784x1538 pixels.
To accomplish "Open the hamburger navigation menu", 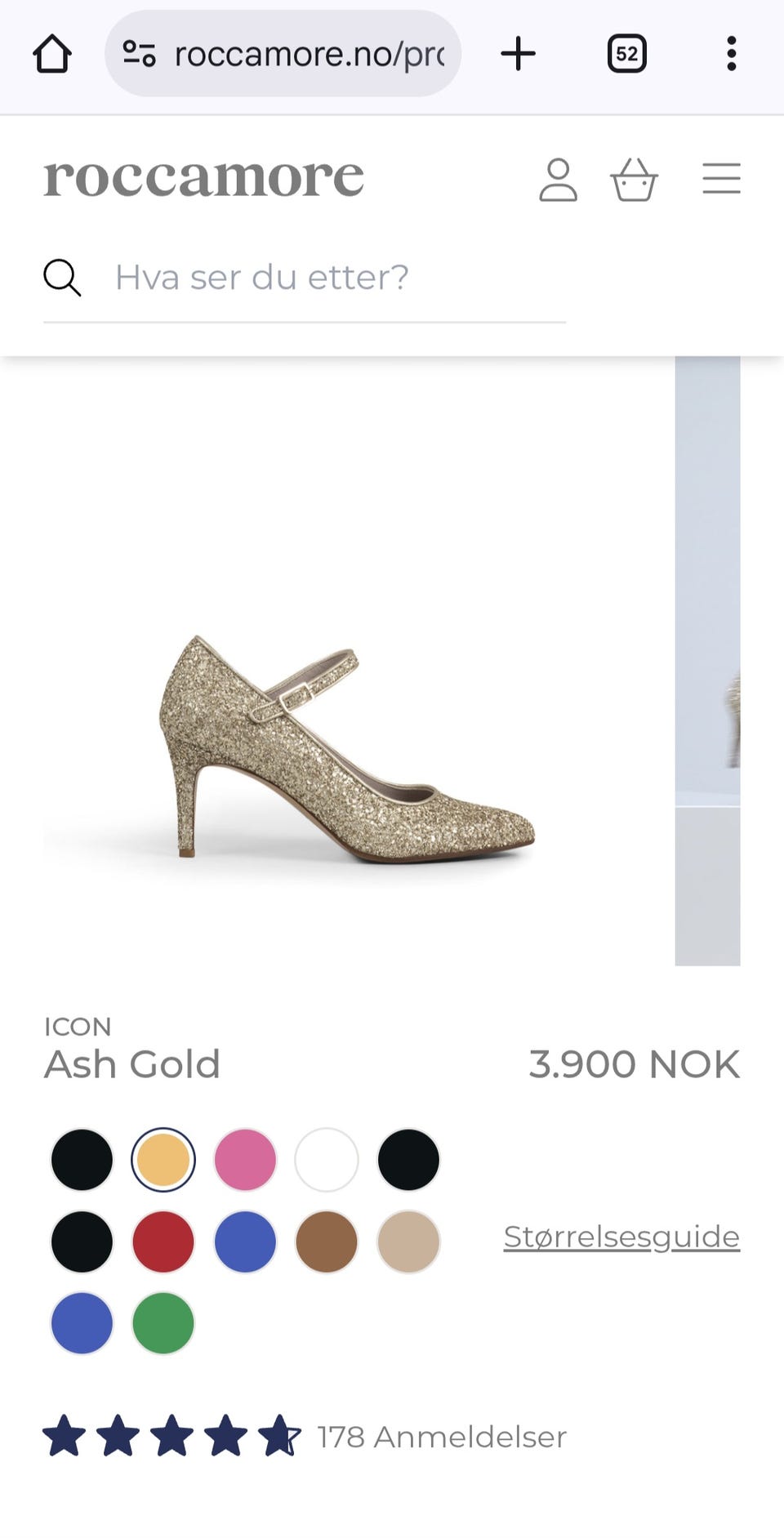I will coord(721,179).
